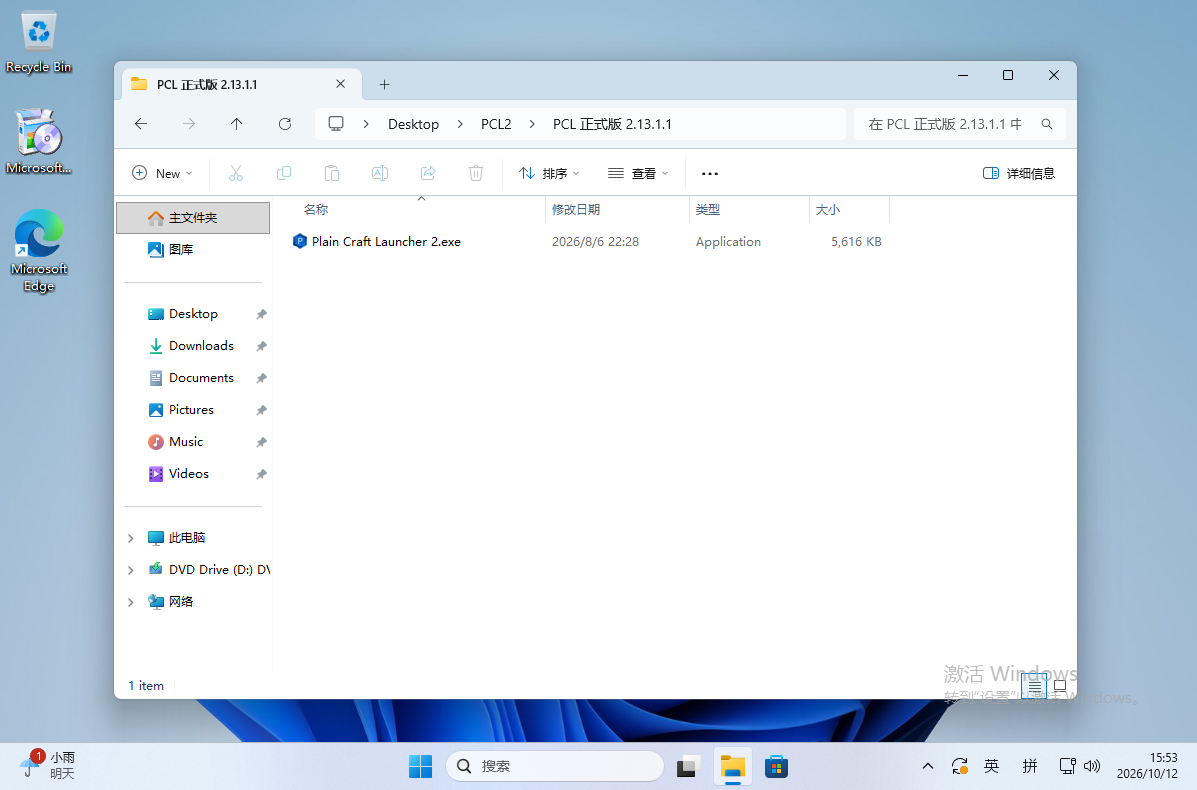Image resolution: width=1197 pixels, height=790 pixels.
Task: Expand DVD Drive (D:) tree node
Action: [x=131, y=570]
